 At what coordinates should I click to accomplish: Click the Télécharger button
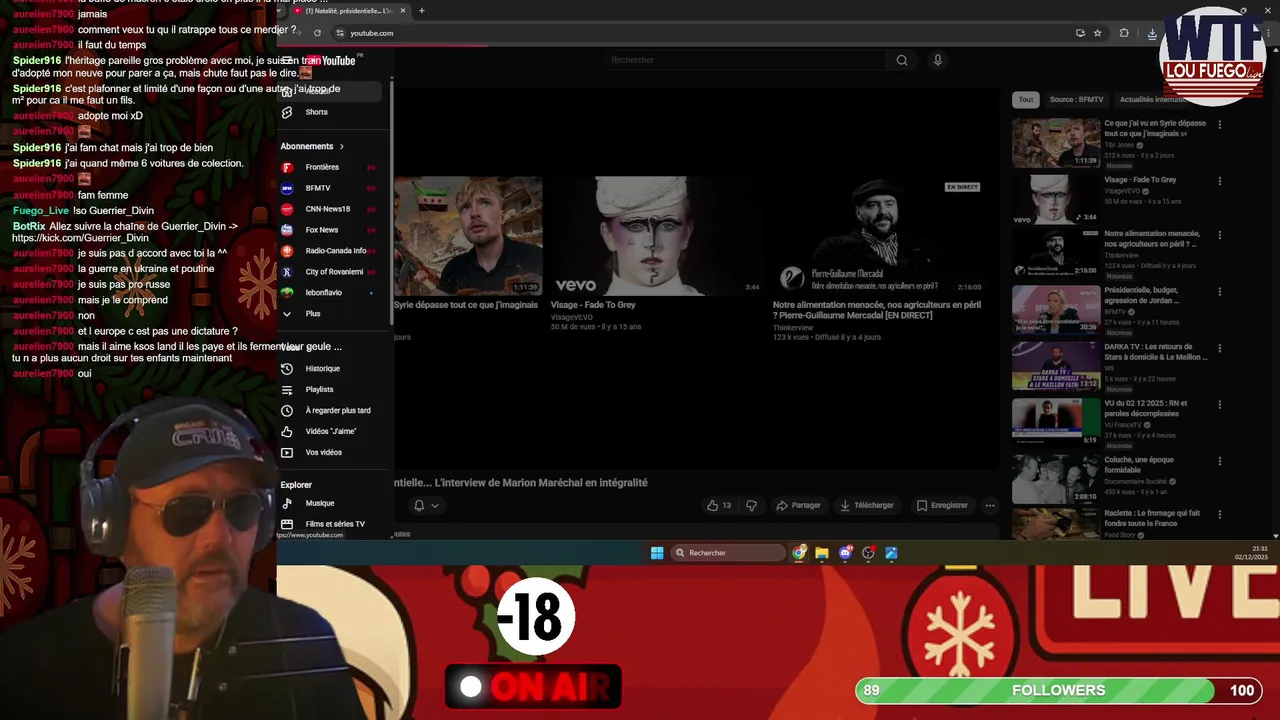click(867, 505)
